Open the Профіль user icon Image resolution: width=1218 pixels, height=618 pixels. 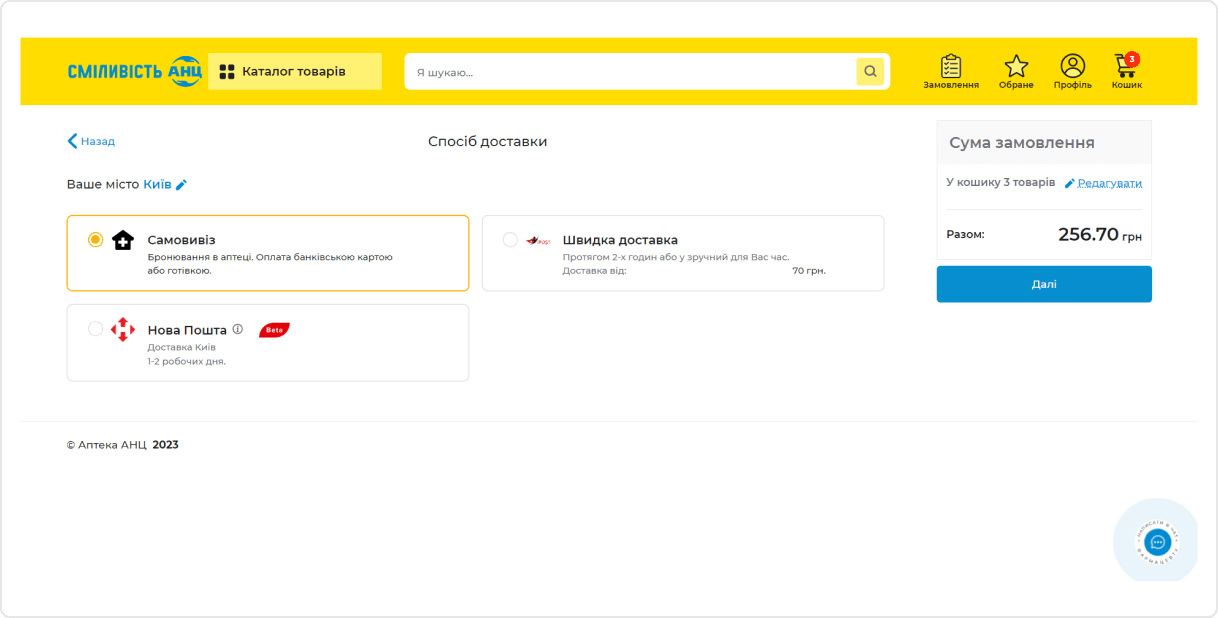pyautogui.click(x=1072, y=68)
